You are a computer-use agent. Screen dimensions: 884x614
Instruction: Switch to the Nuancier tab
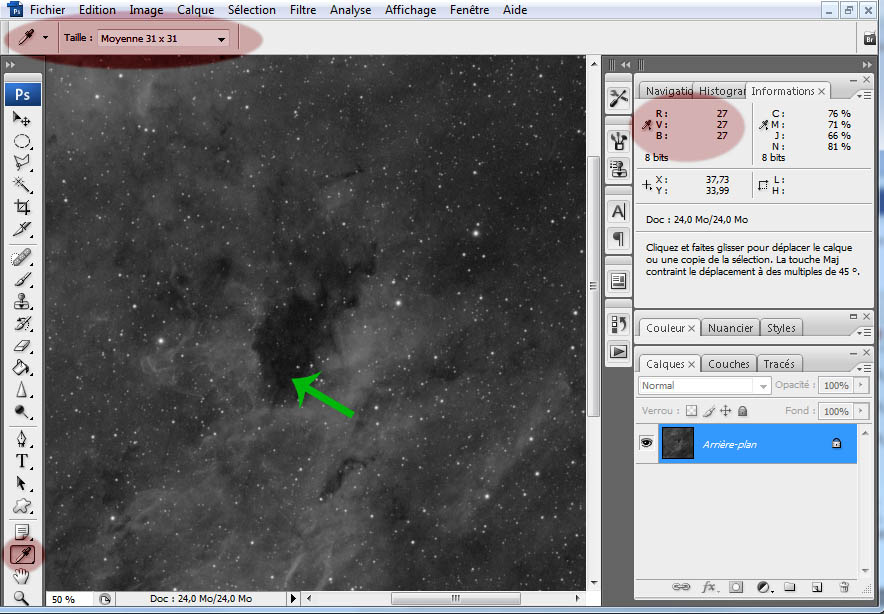tap(730, 328)
